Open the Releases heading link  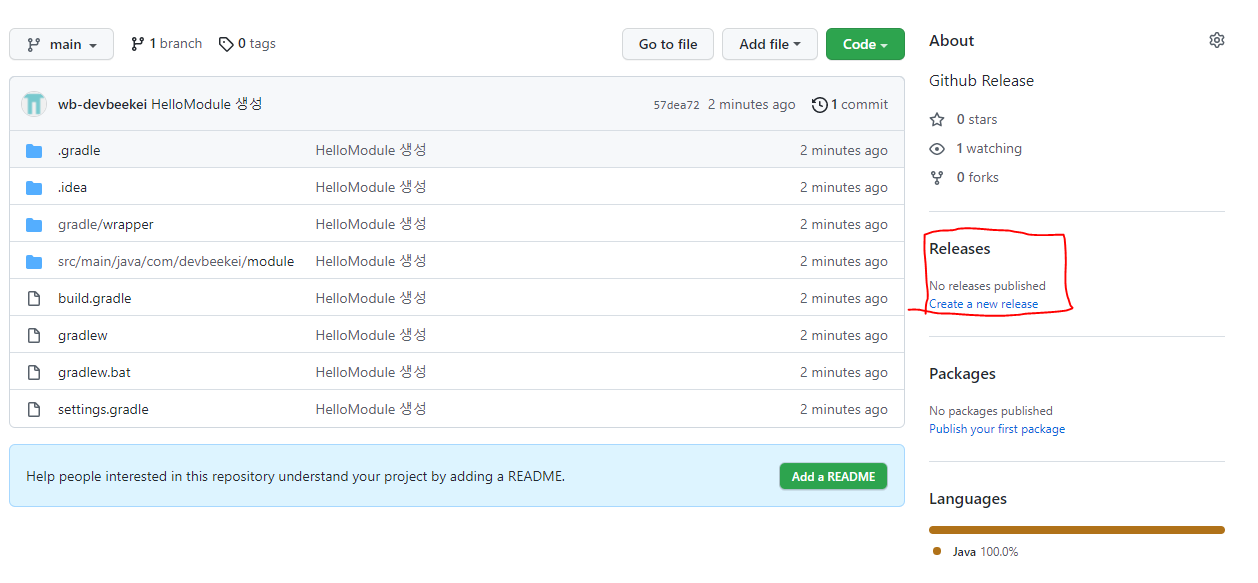(959, 248)
